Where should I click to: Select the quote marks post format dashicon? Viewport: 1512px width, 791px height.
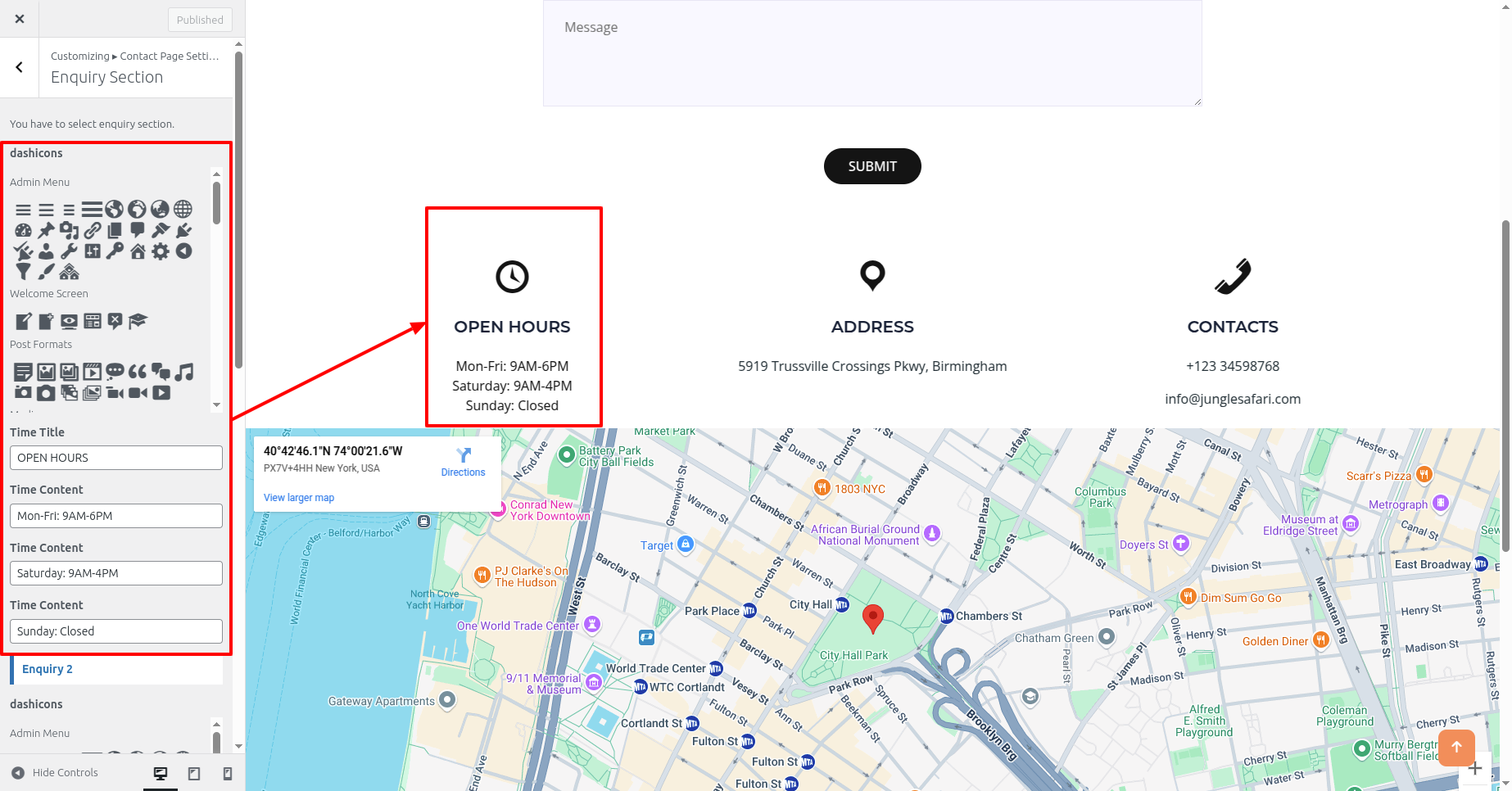point(138,372)
